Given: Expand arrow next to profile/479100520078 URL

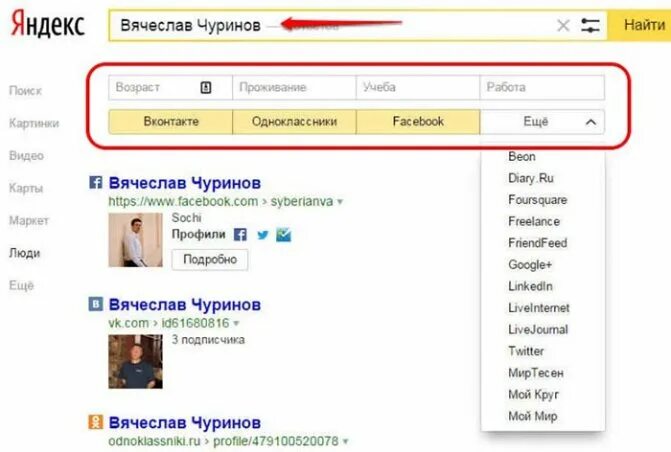Looking at the screenshot, I should (x=345, y=441).
